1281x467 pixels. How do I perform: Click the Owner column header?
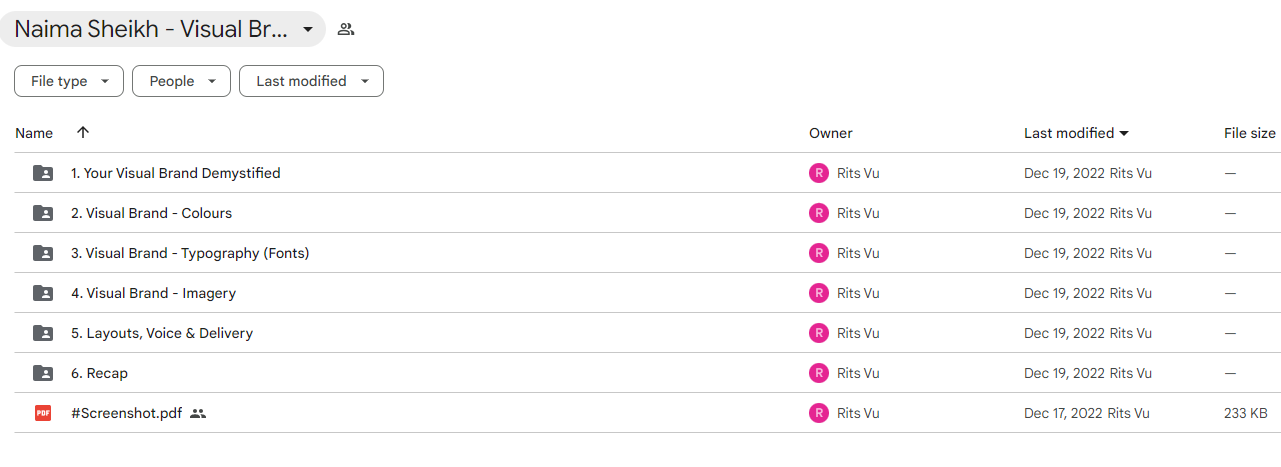coord(831,133)
